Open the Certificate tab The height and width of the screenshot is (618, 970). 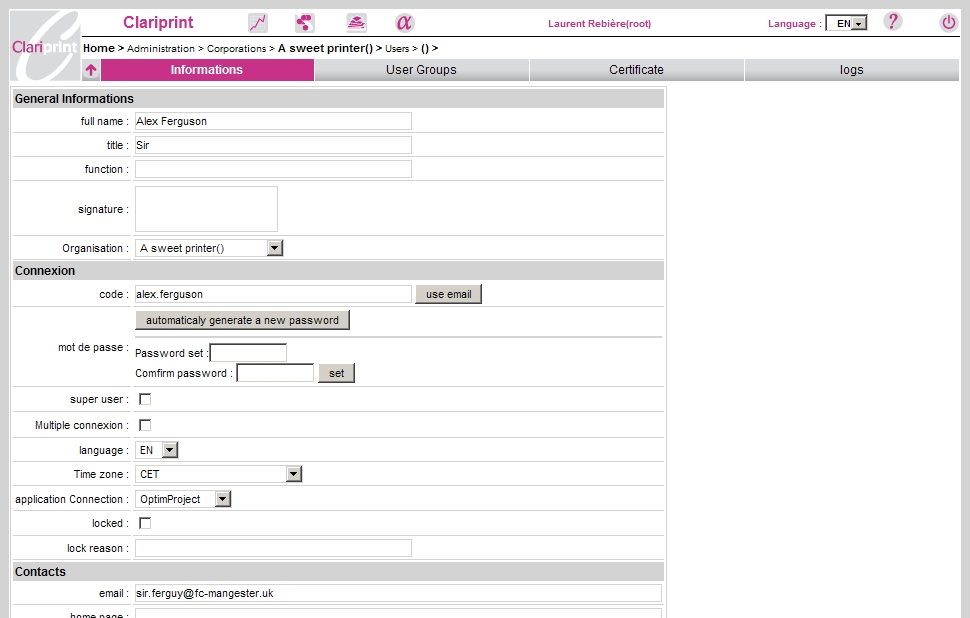(636, 70)
